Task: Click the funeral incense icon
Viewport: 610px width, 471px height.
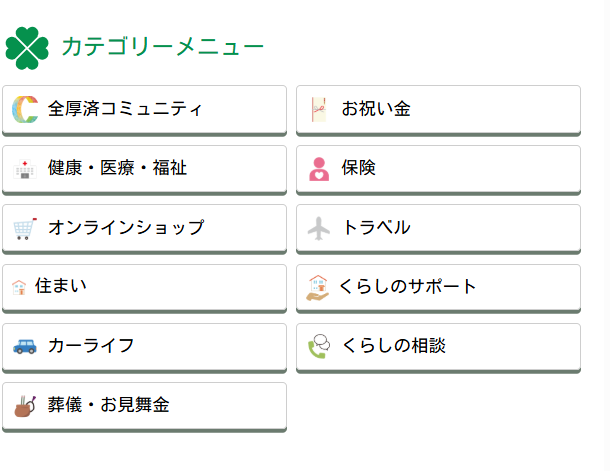Action: point(25,405)
